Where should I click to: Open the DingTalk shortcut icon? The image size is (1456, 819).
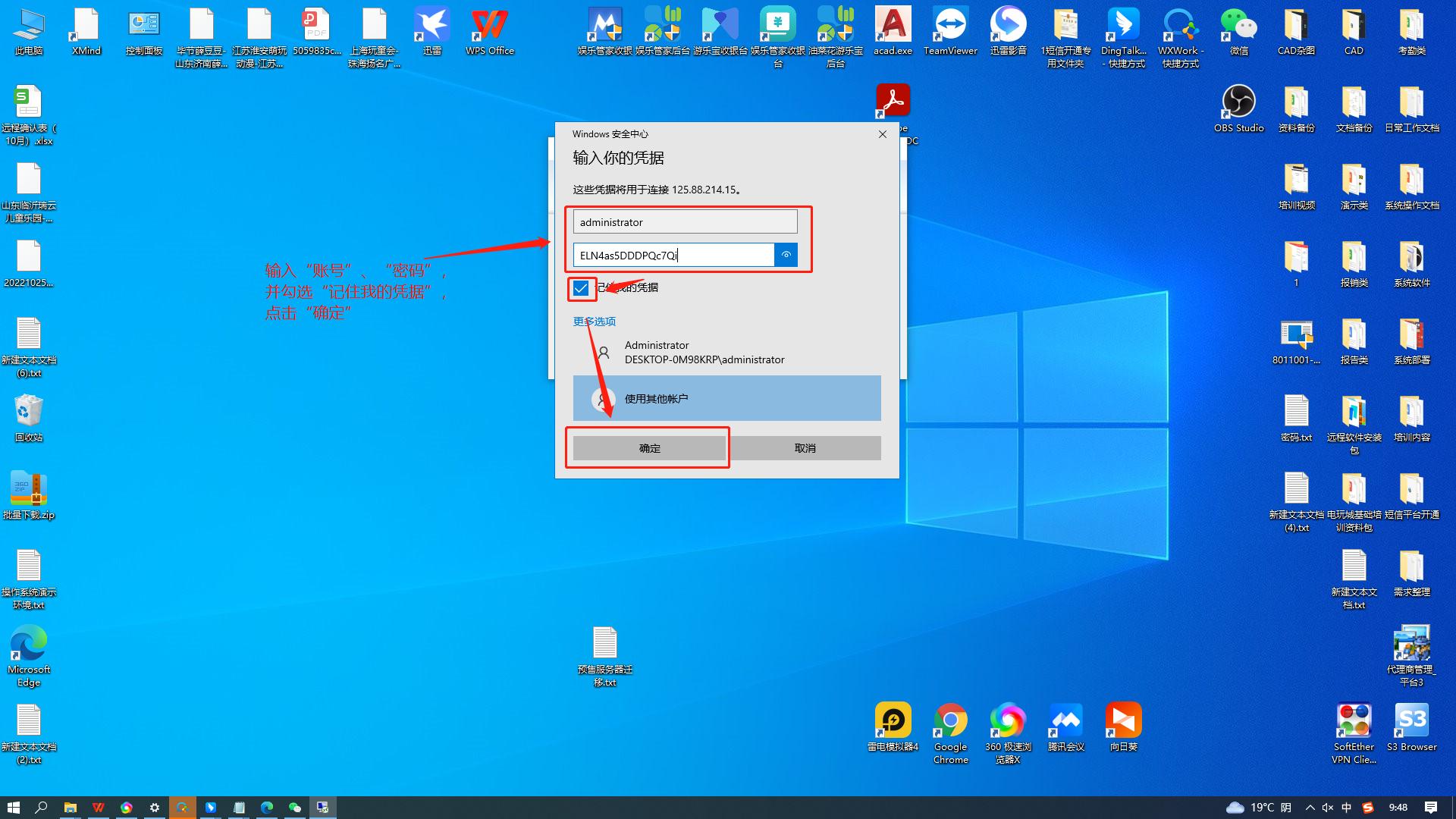[1124, 38]
